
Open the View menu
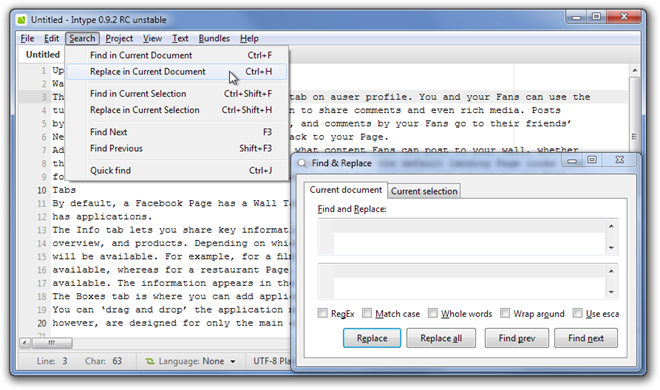click(x=152, y=39)
